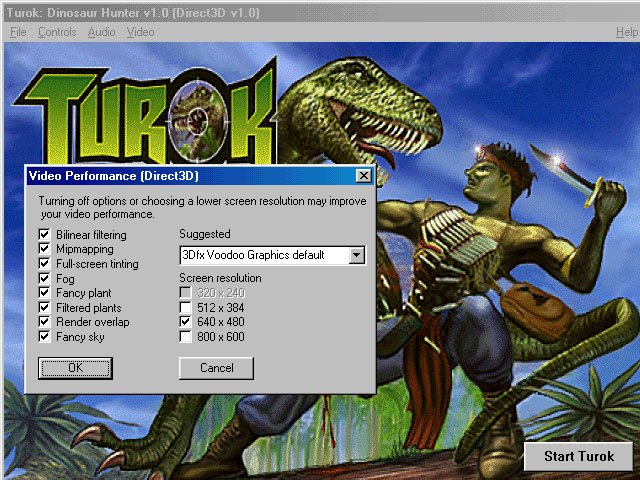Expand the Suggested dropdown arrow

click(357, 255)
